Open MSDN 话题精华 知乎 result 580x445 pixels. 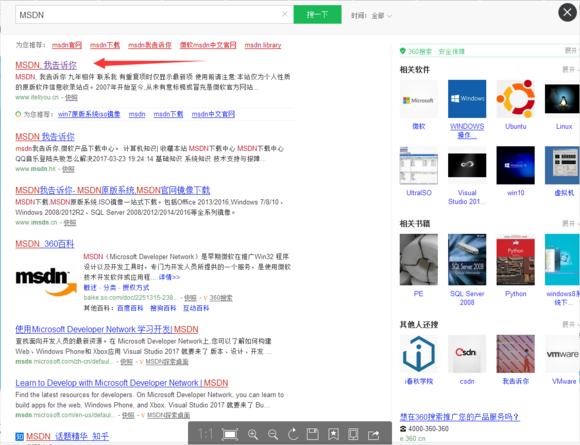pos(67,436)
